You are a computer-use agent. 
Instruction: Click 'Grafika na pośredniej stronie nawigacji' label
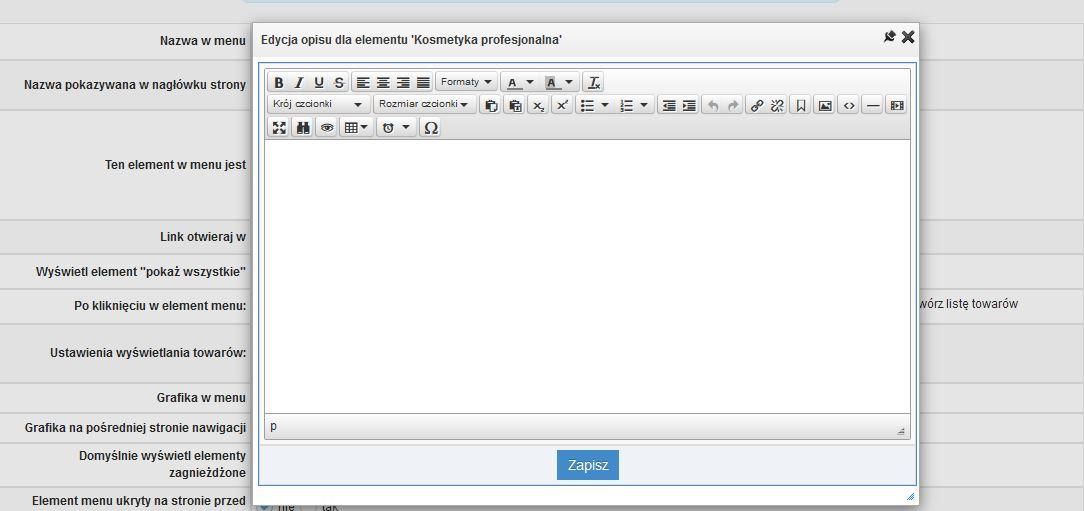coord(136,428)
